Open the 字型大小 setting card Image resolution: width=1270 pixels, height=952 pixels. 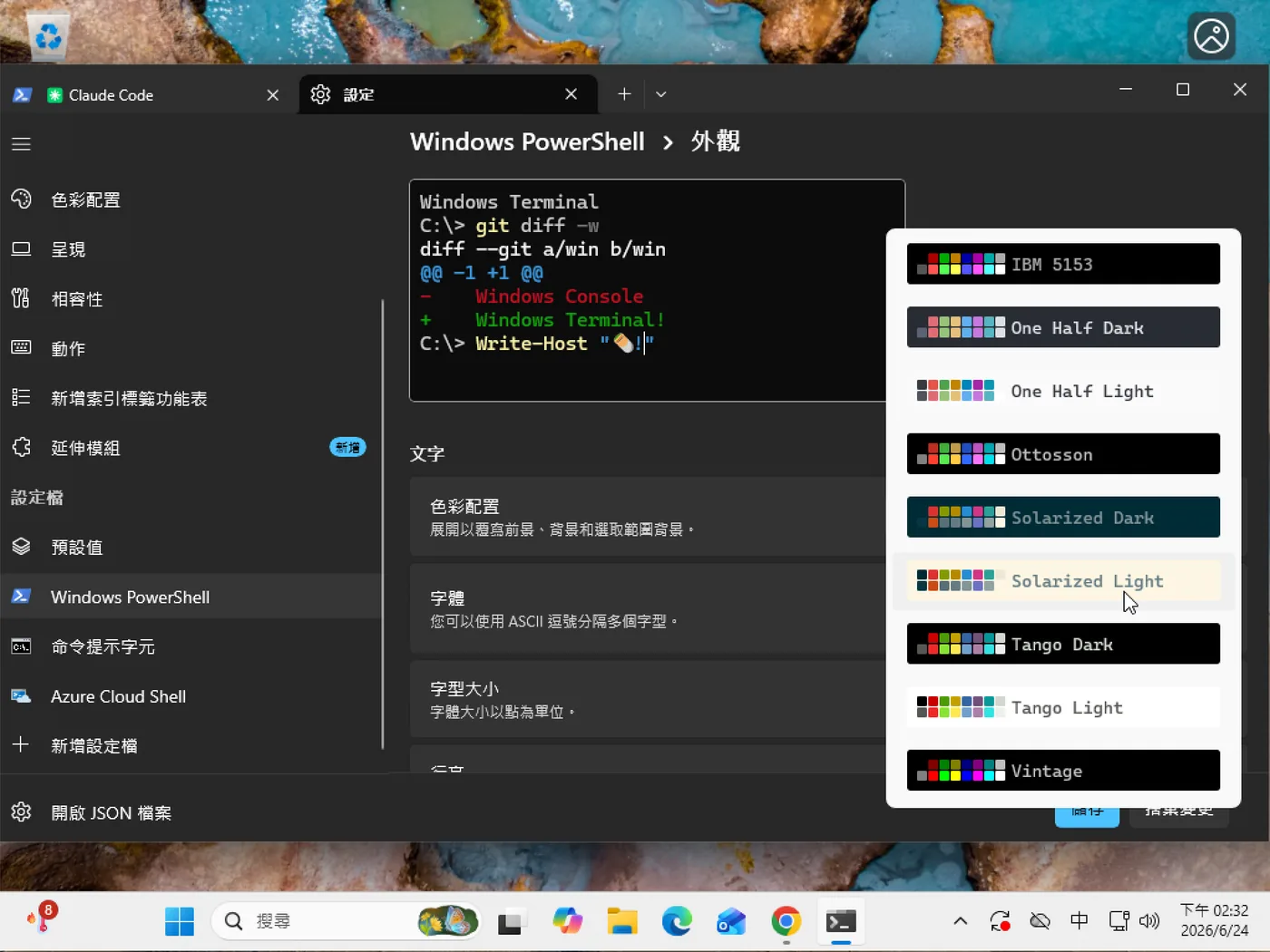(x=648, y=699)
